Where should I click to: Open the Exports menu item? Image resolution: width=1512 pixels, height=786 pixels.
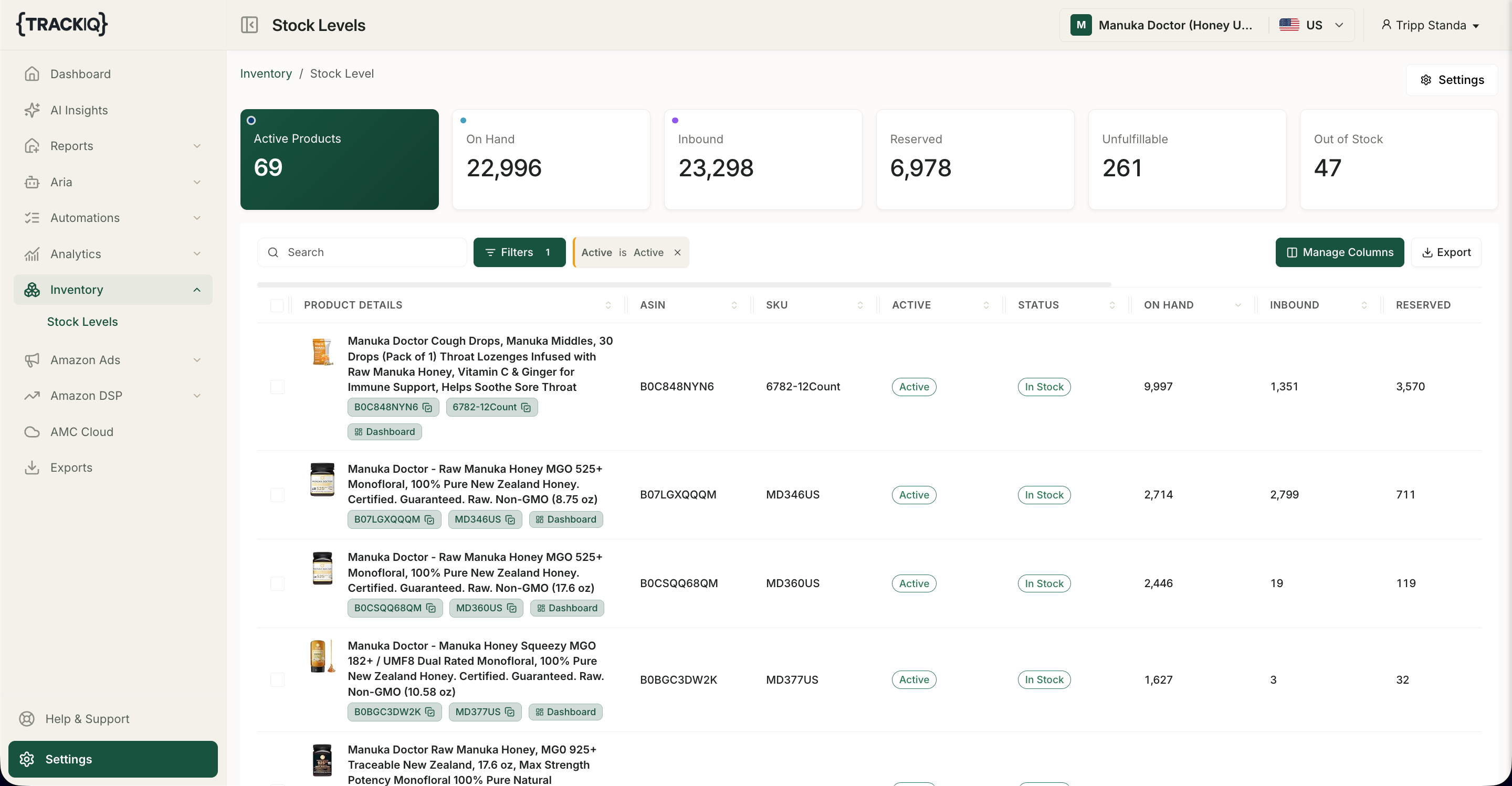[113, 468]
